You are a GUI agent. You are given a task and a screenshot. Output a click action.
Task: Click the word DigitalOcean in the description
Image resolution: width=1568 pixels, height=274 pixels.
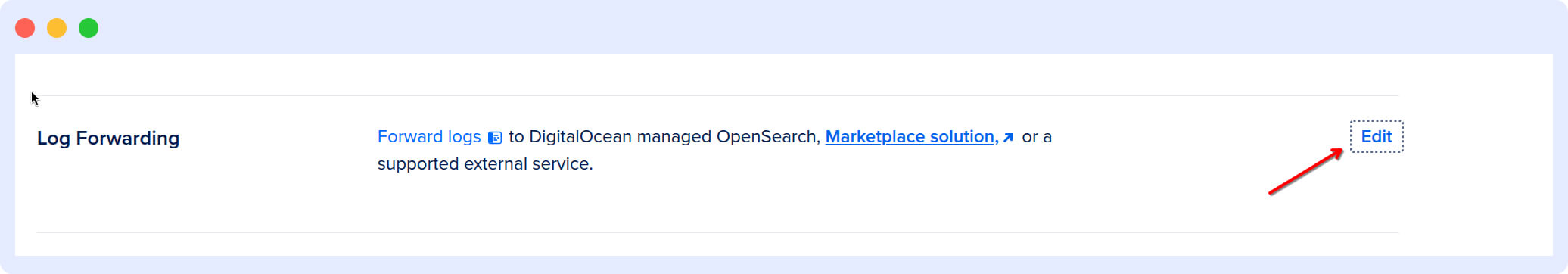pyautogui.click(x=580, y=136)
